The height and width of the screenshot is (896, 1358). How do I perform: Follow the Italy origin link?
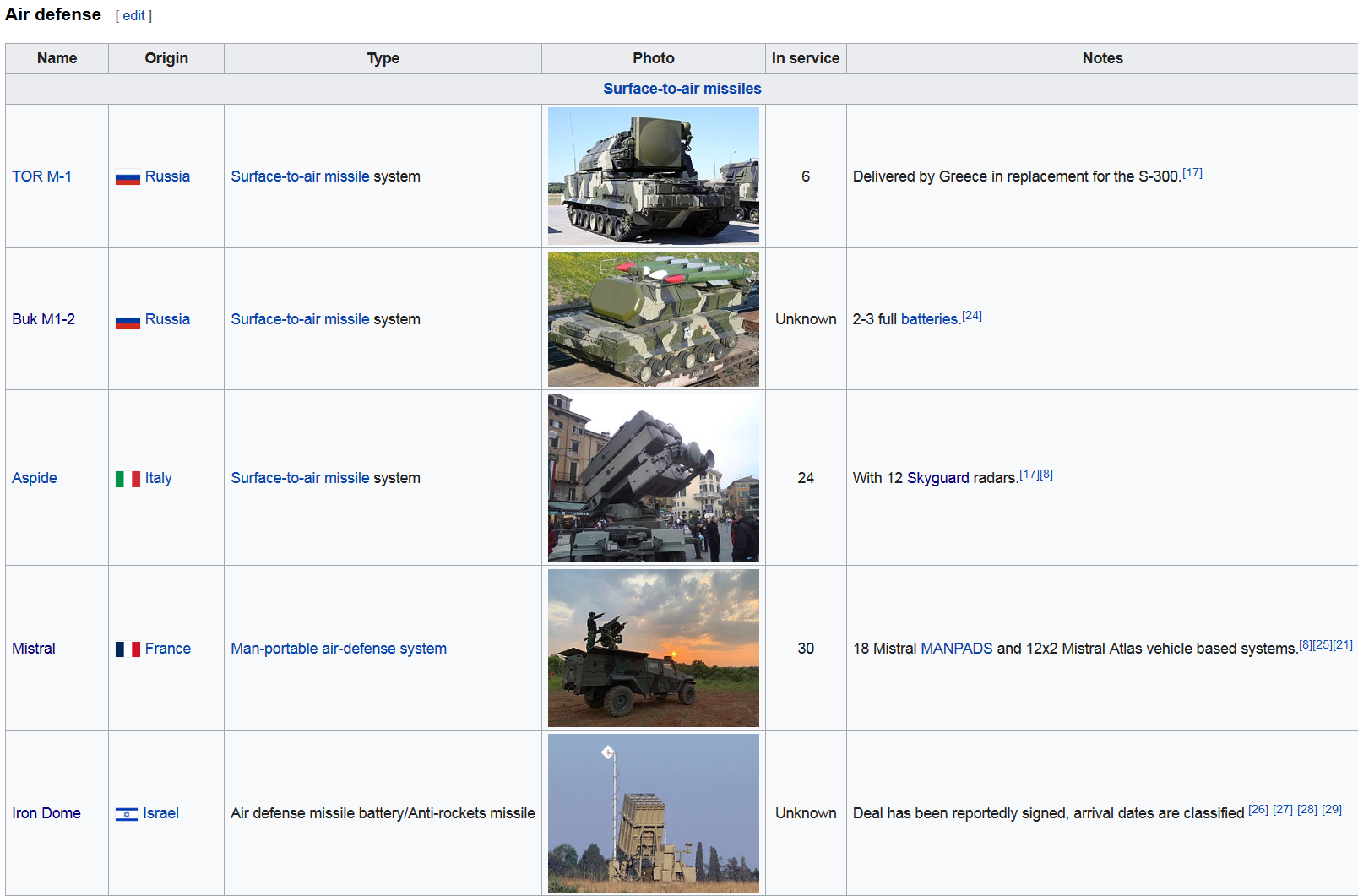(159, 478)
